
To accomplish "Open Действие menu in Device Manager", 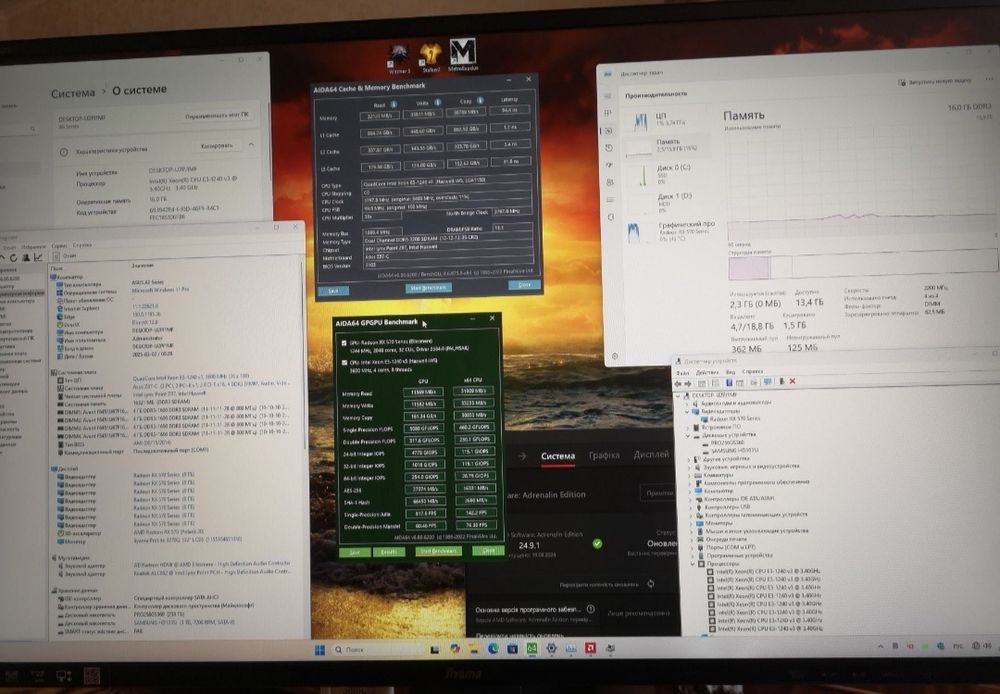I will coord(707,372).
